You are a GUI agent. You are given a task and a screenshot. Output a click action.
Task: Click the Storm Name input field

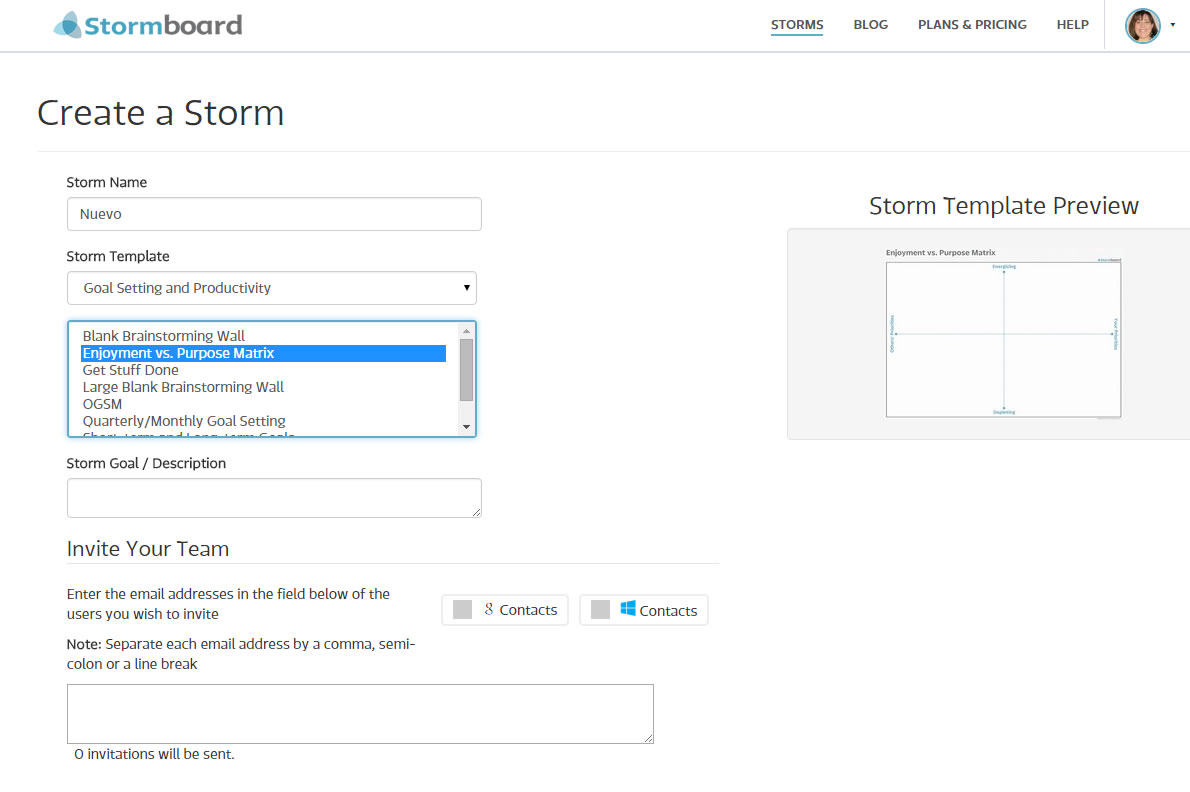[274, 214]
